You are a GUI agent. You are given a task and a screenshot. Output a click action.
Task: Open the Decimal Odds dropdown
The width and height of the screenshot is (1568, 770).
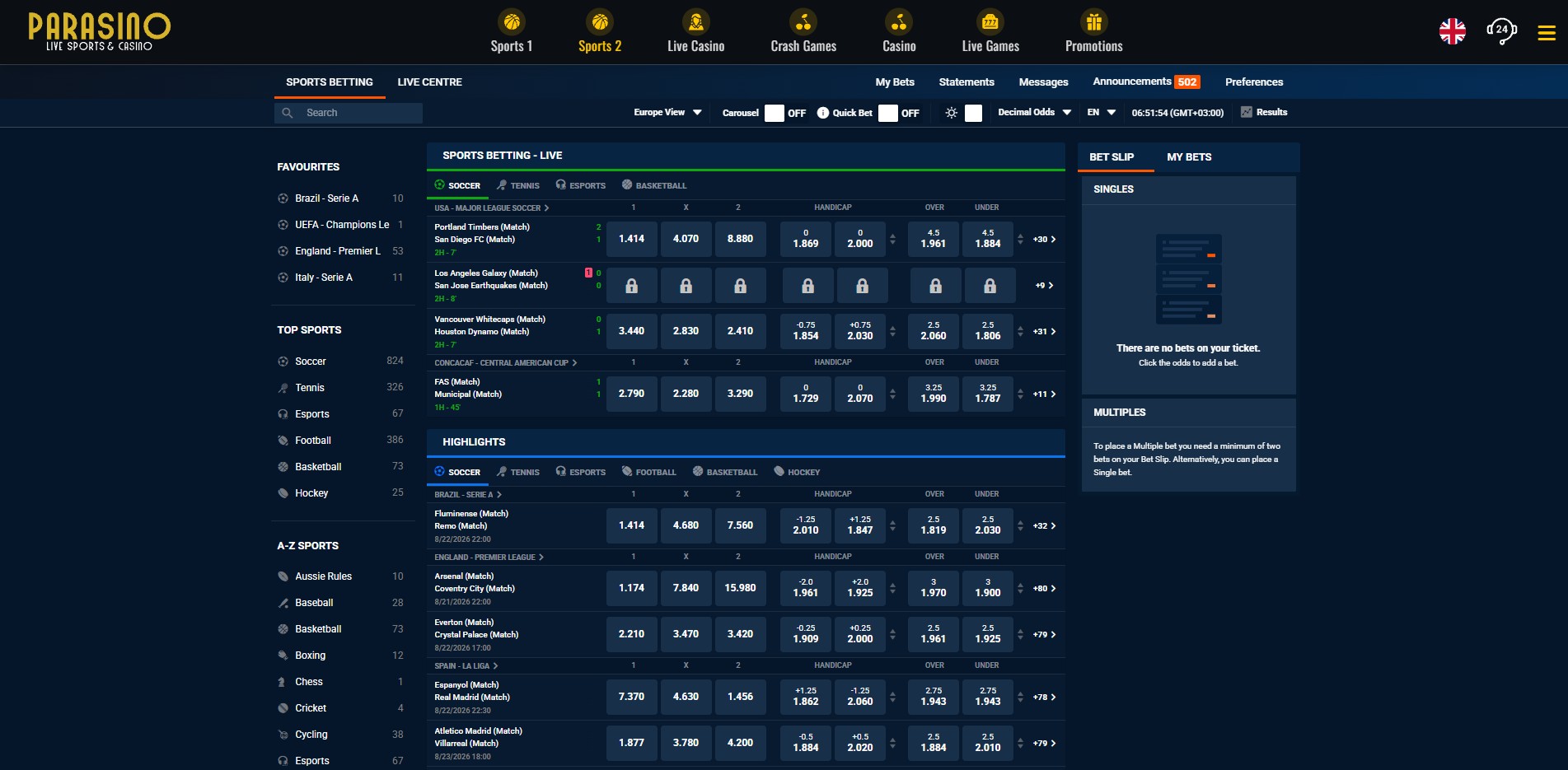1034,112
